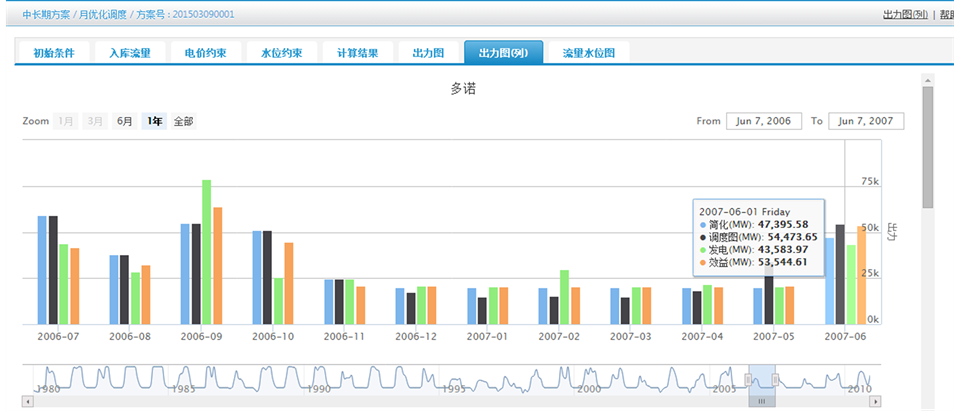
Task: View the 计算结果 tab
Action: pyautogui.click(x=358, y=53)
